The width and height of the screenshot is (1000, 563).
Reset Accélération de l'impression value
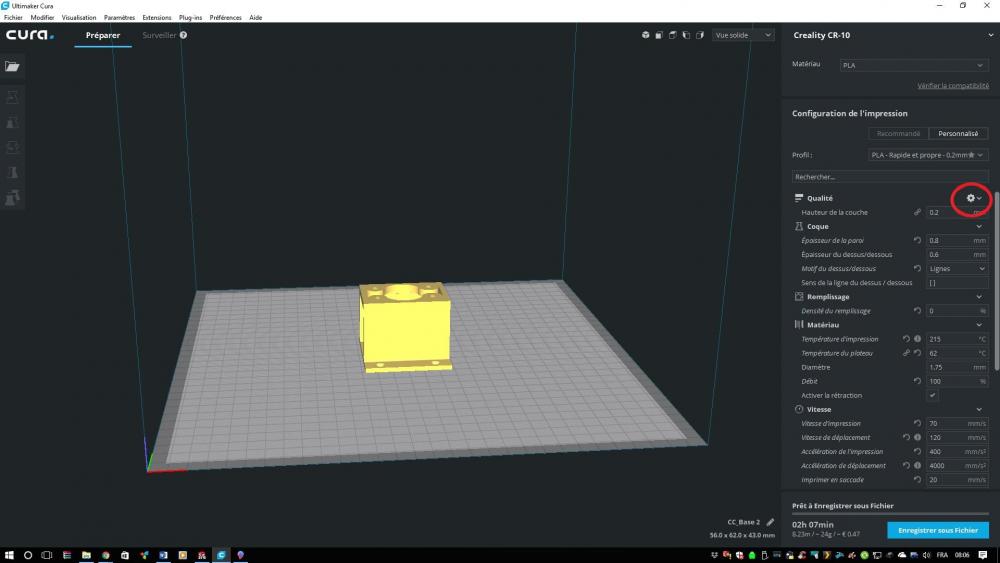917,451
